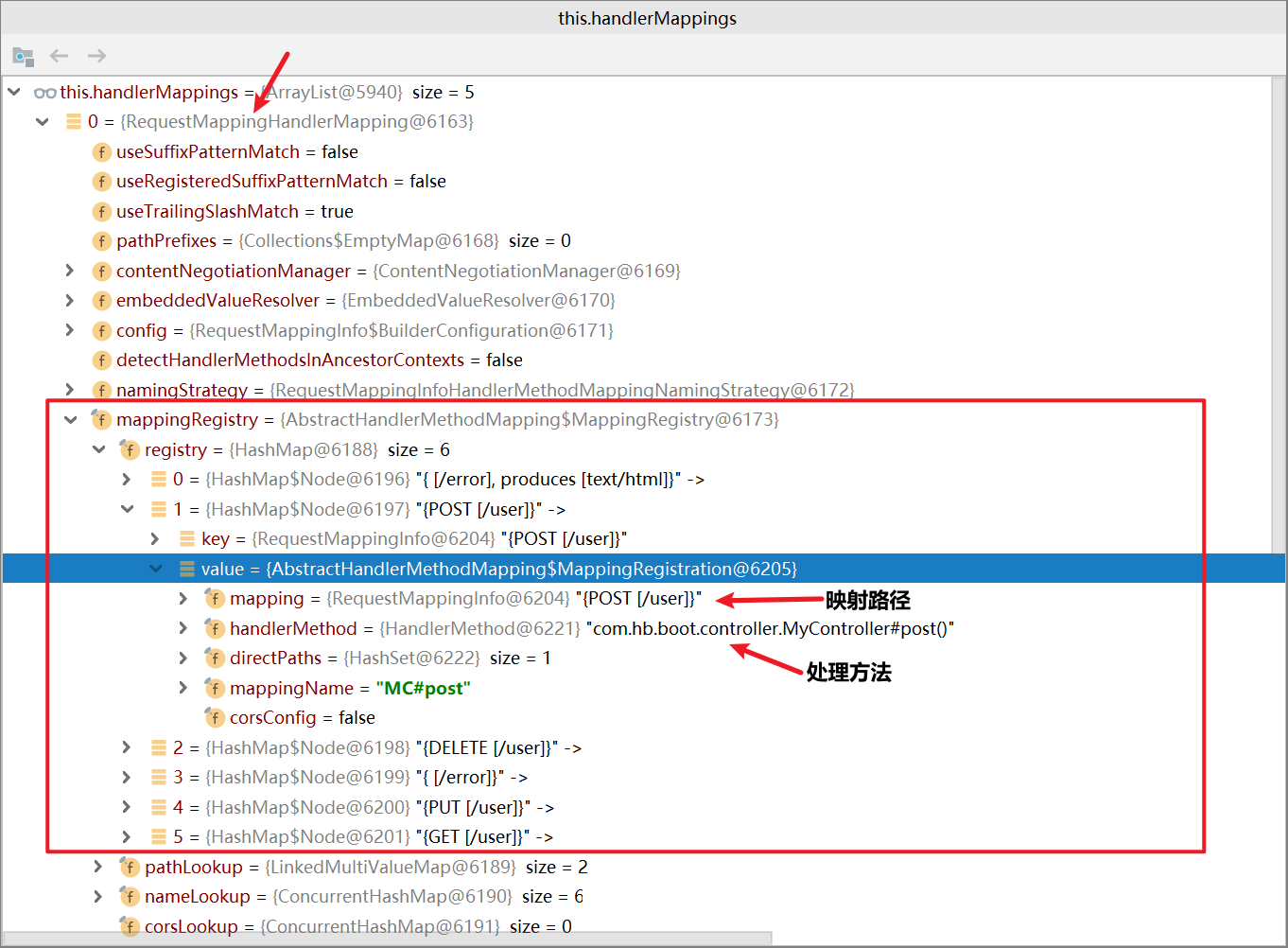Click the element icon of RequestMappingHandlerMapping@6163

click(x=74, y=122)
